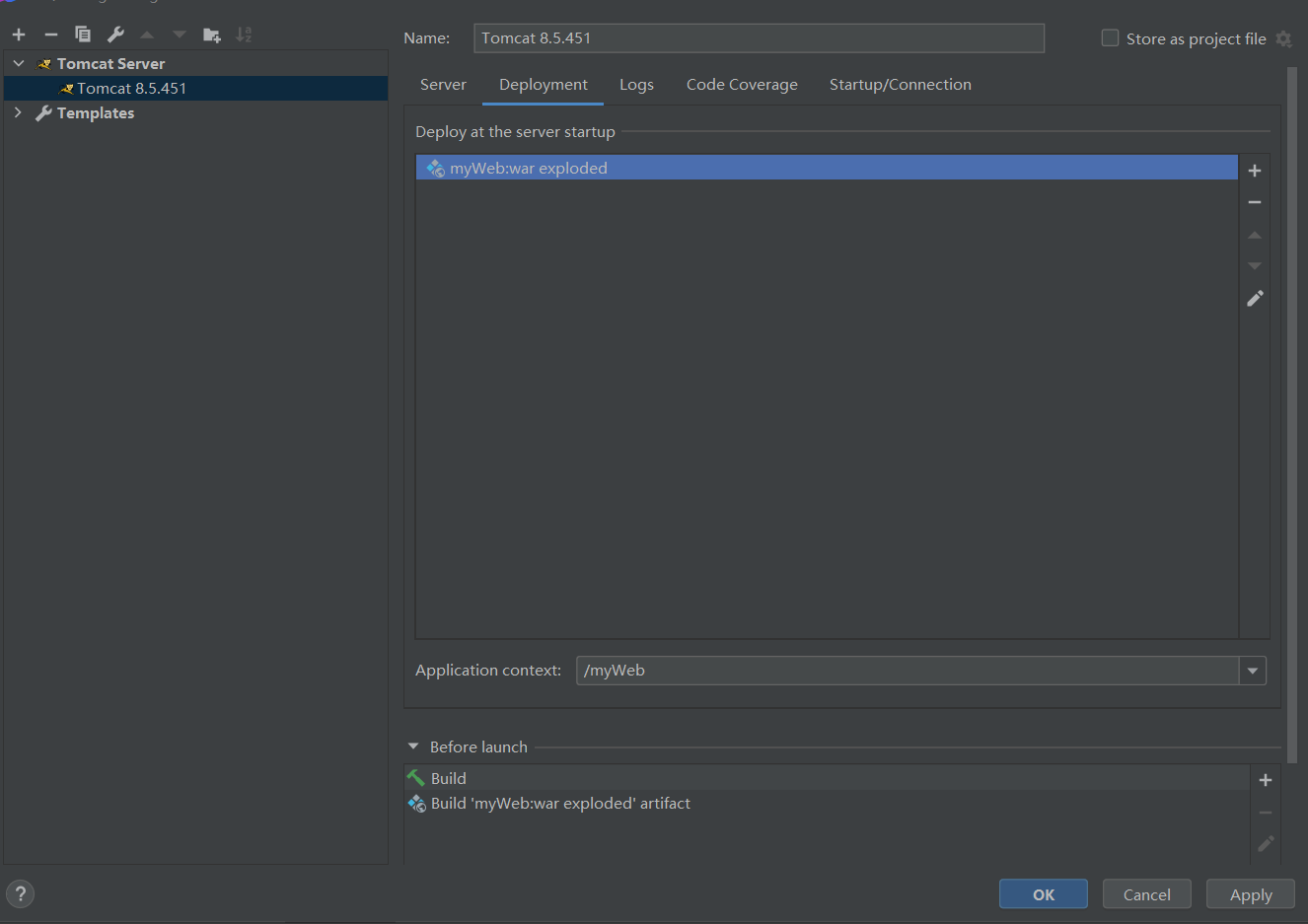1308x924 pixels.
Task: Click the Apply button
Action: click(1251, 894)
